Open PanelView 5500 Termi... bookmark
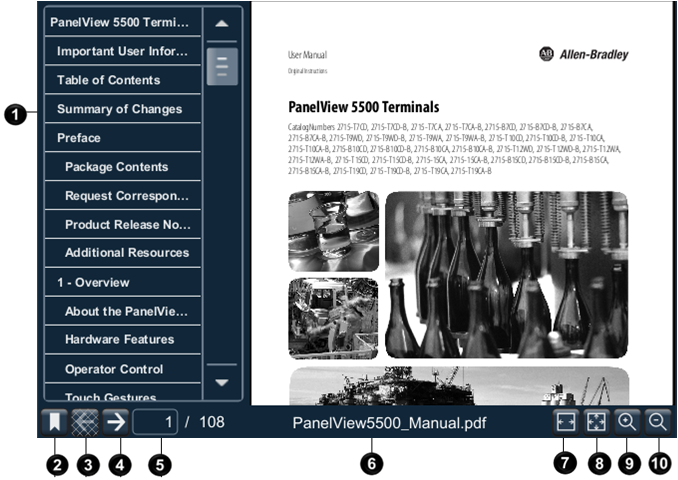This screenshot has width=678, height=480. 123,22
